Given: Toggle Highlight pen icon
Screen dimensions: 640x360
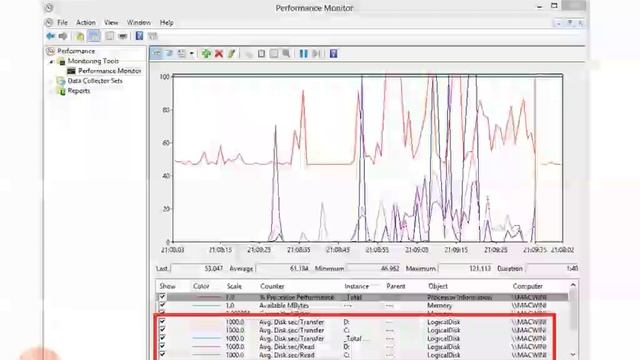Looking at the screenshot, I should coord(231,53).
